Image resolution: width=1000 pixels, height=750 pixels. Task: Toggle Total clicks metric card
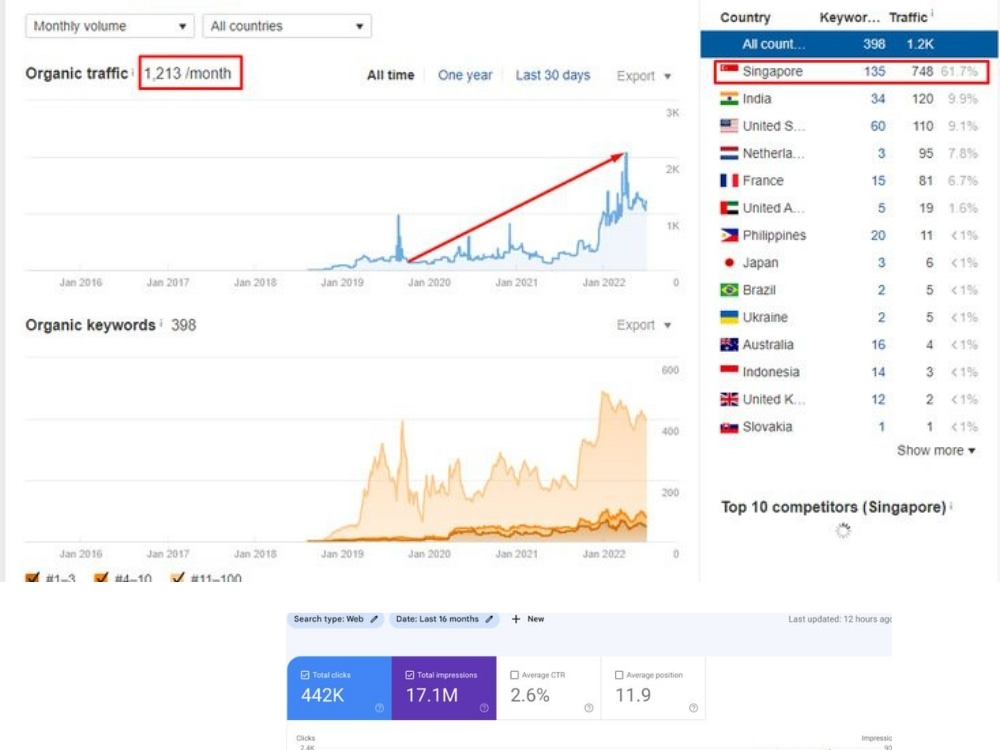[x=339, y=688]
